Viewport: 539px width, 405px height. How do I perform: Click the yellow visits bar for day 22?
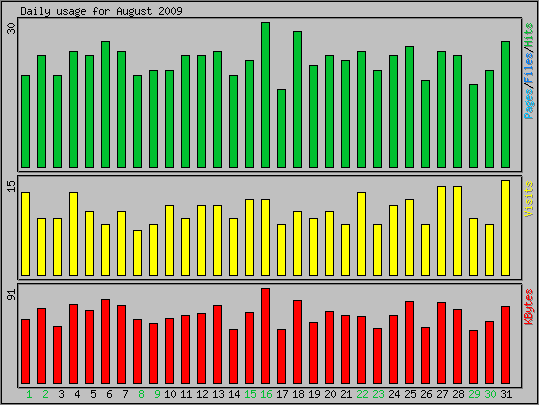coord(361,234)
